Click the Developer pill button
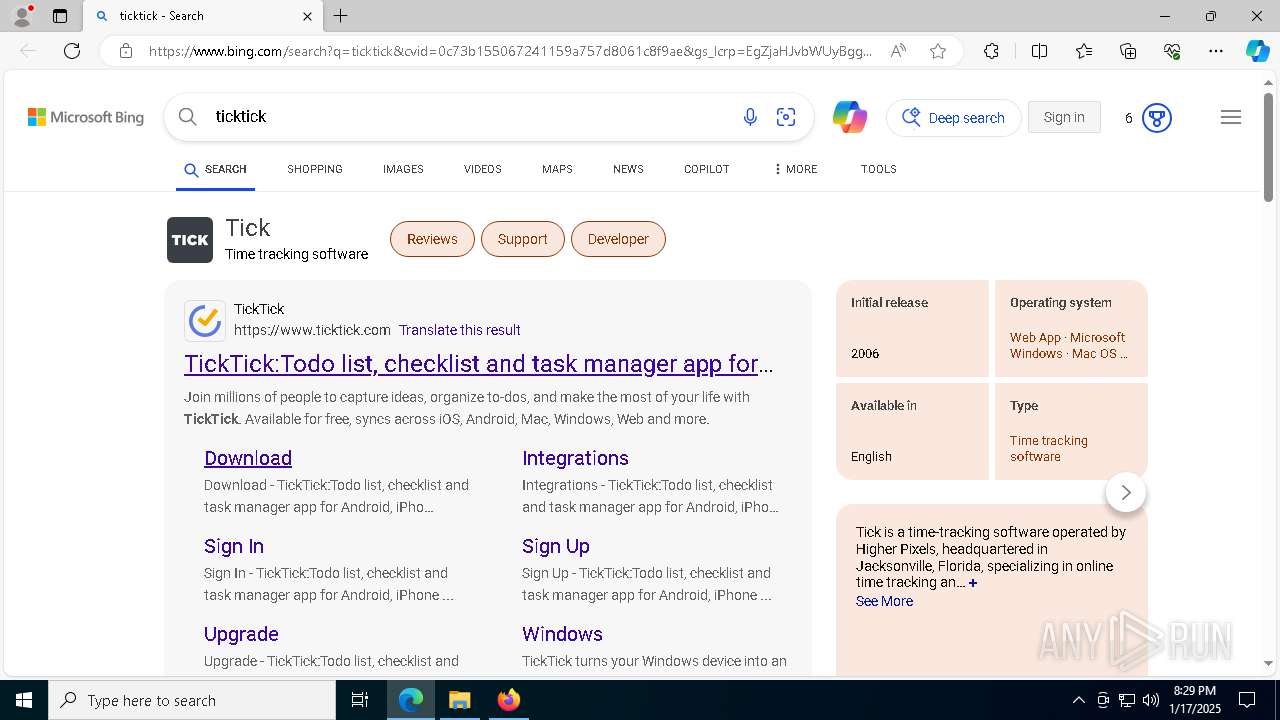The height and width of the screenshot is (720, 1280). (x=618, y=239)
